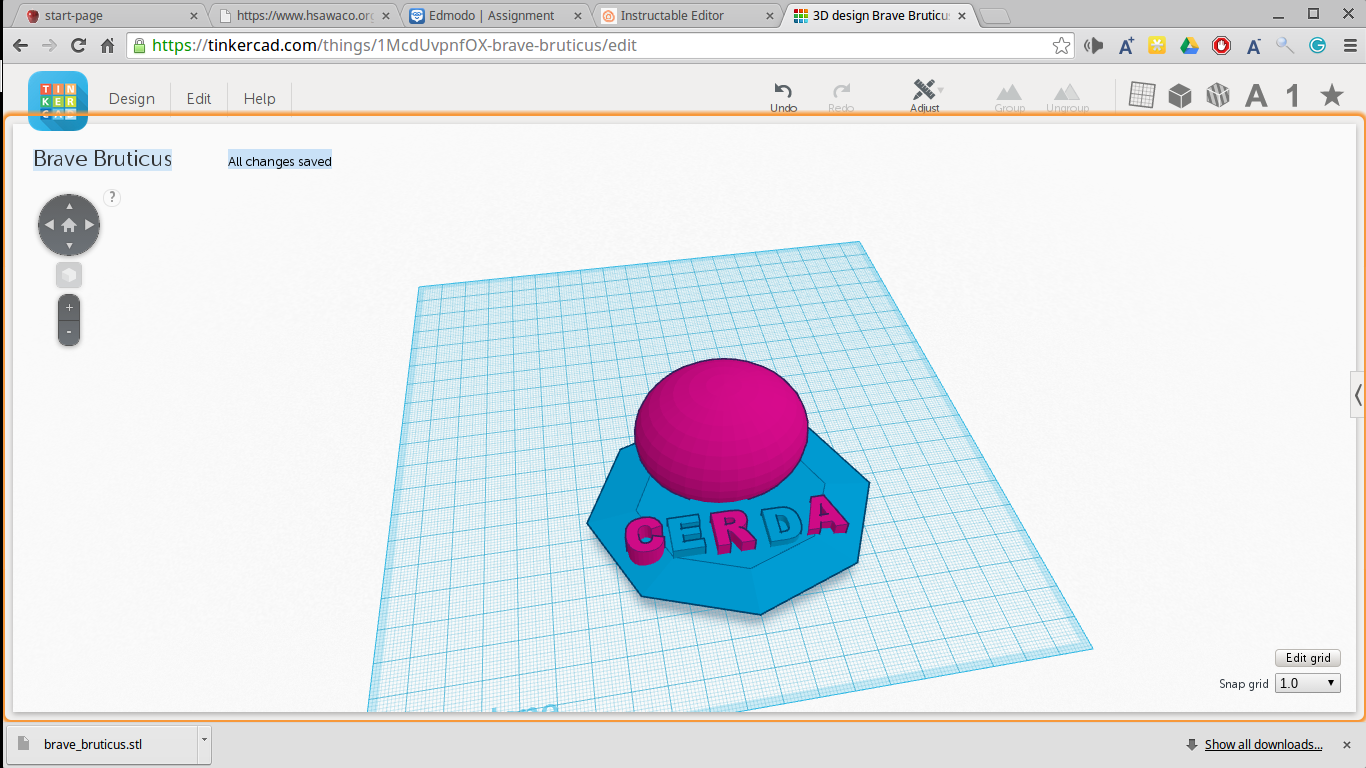Image resolution: width=1366 pixels, height=768 pixels.
Task: Go back in the browser
Action: tap(20, 46)
